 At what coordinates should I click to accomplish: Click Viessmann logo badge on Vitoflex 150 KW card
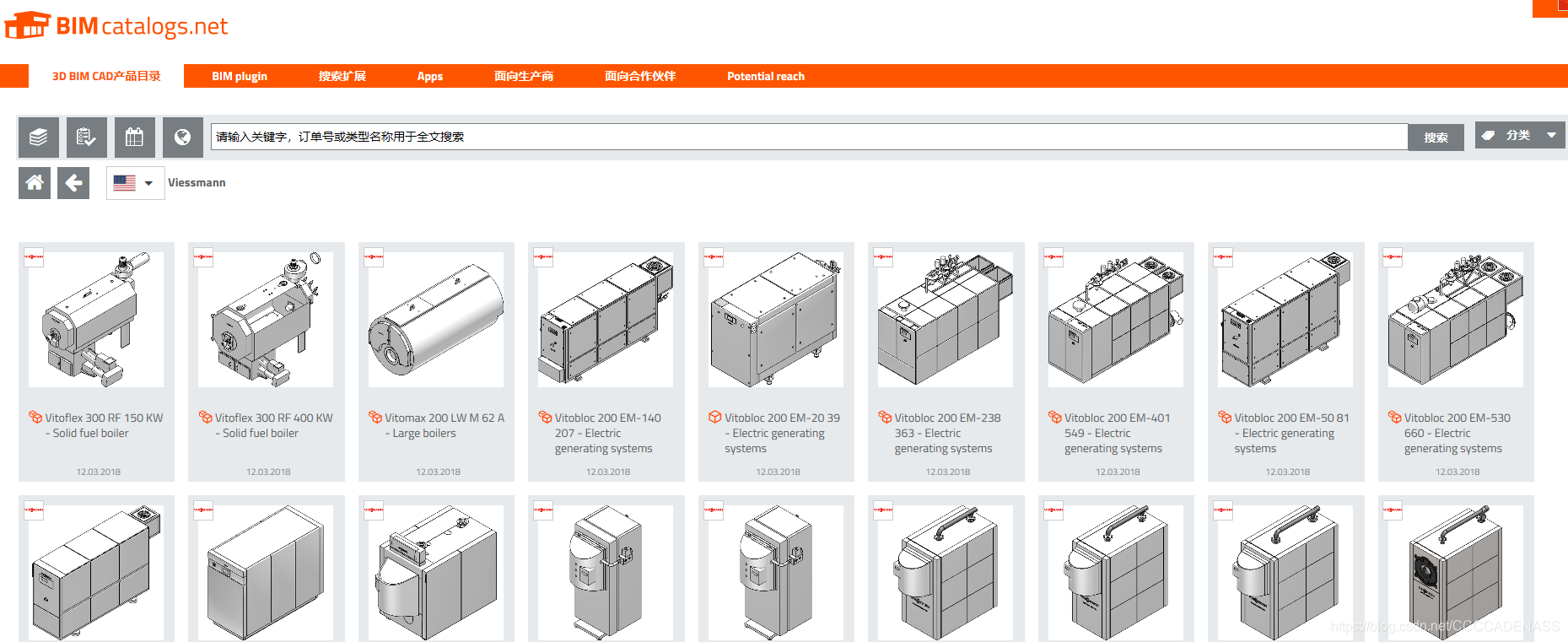tap(34, 257)
